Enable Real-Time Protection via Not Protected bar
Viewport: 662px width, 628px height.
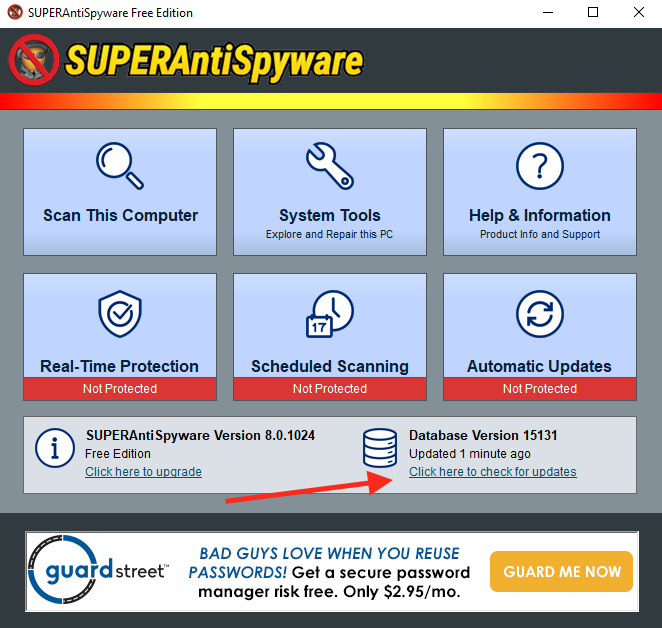coord(120,389)
